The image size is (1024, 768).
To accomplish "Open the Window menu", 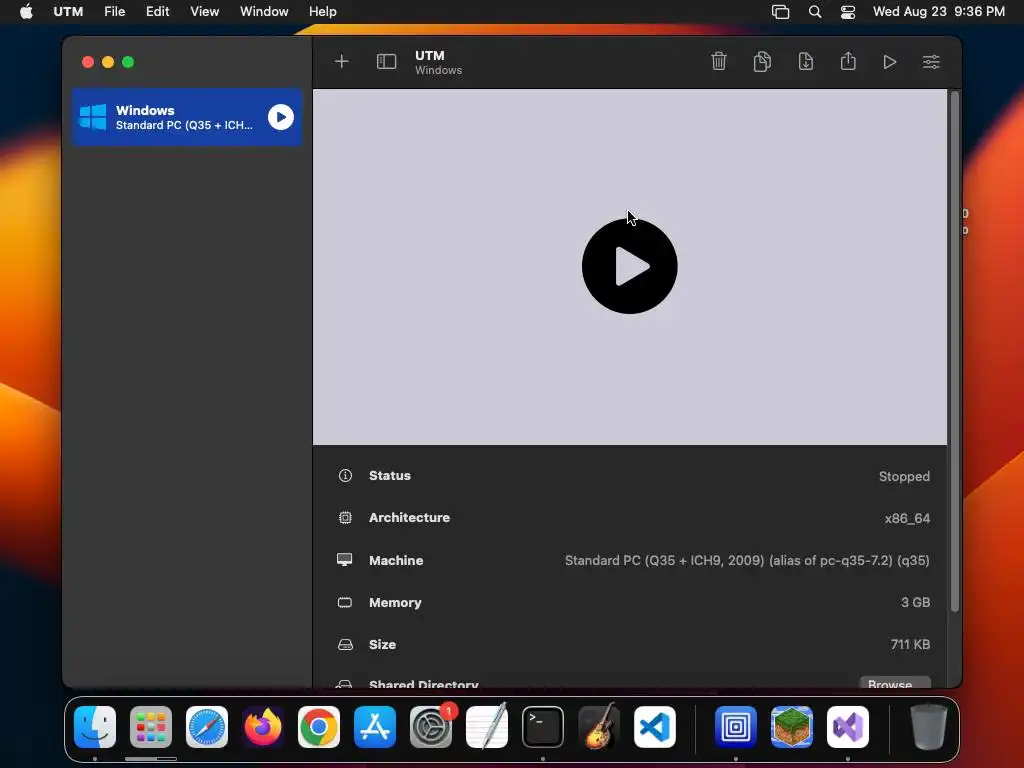I will [x=264, y=12].
